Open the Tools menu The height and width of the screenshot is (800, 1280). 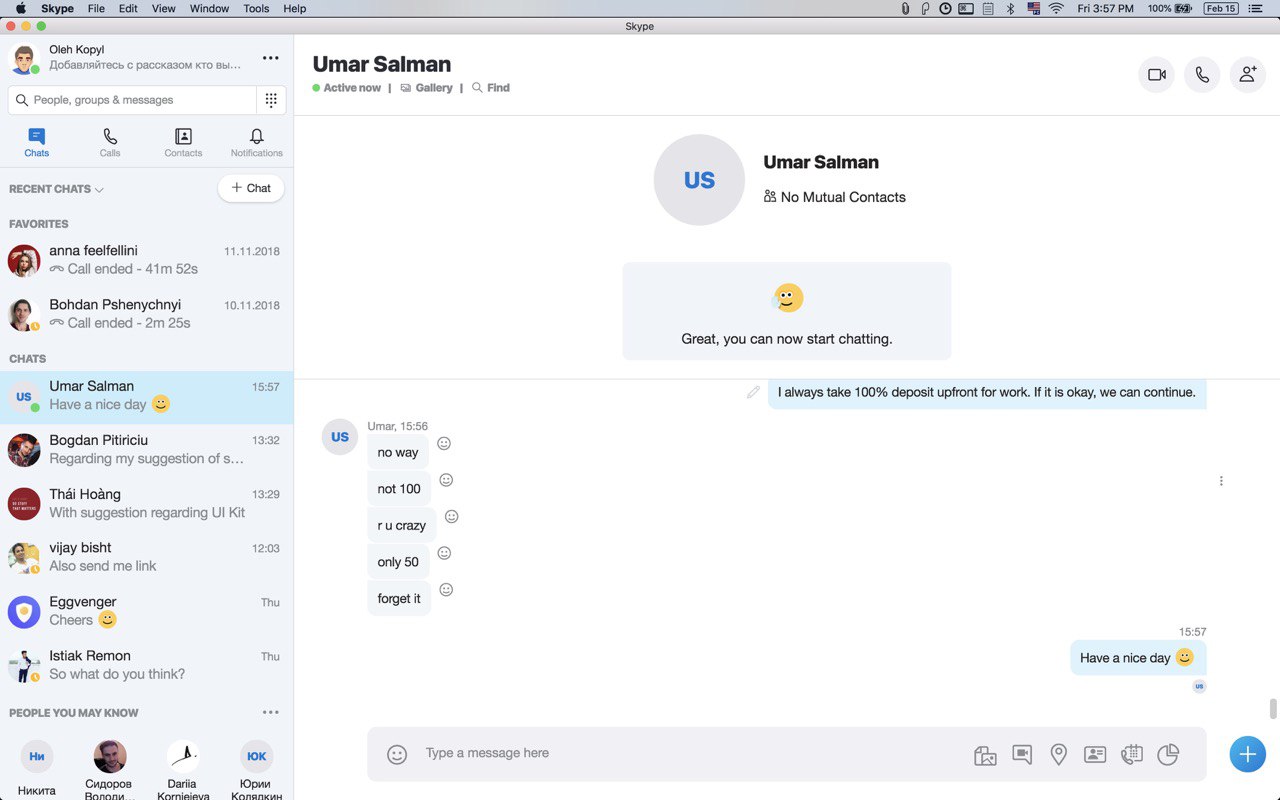click(256, 8)
